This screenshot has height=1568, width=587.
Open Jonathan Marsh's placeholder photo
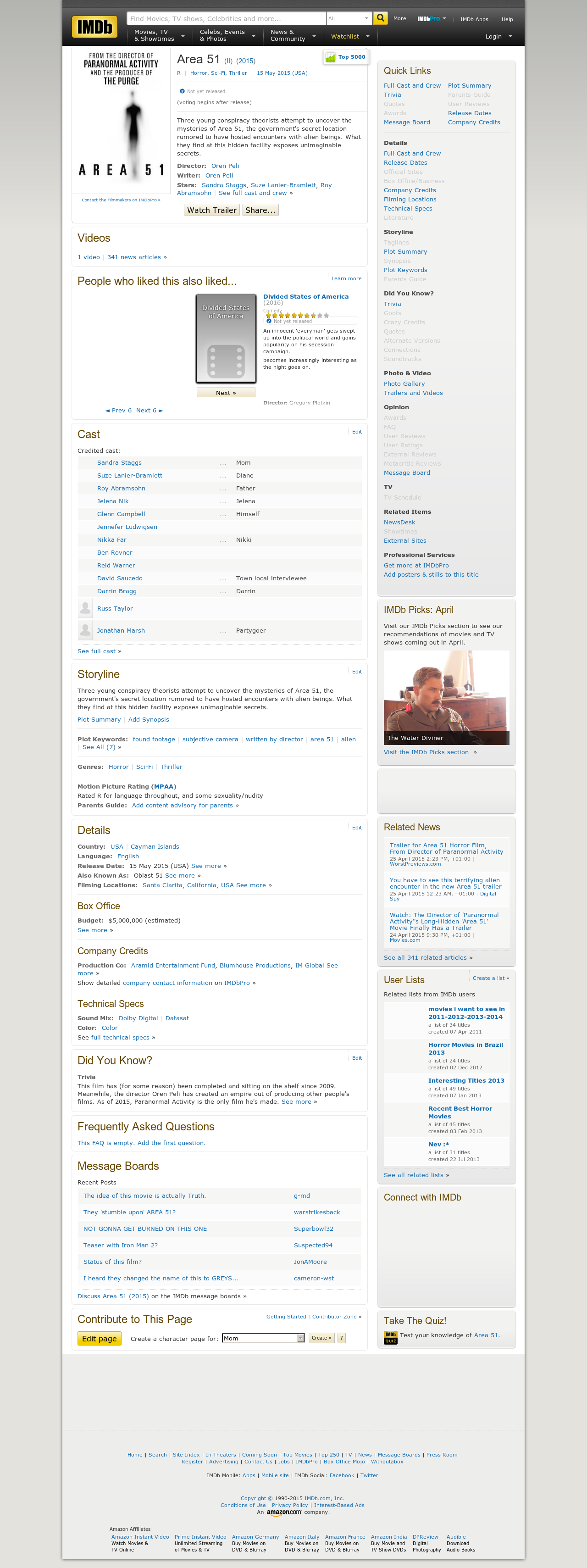pos(85,631)
